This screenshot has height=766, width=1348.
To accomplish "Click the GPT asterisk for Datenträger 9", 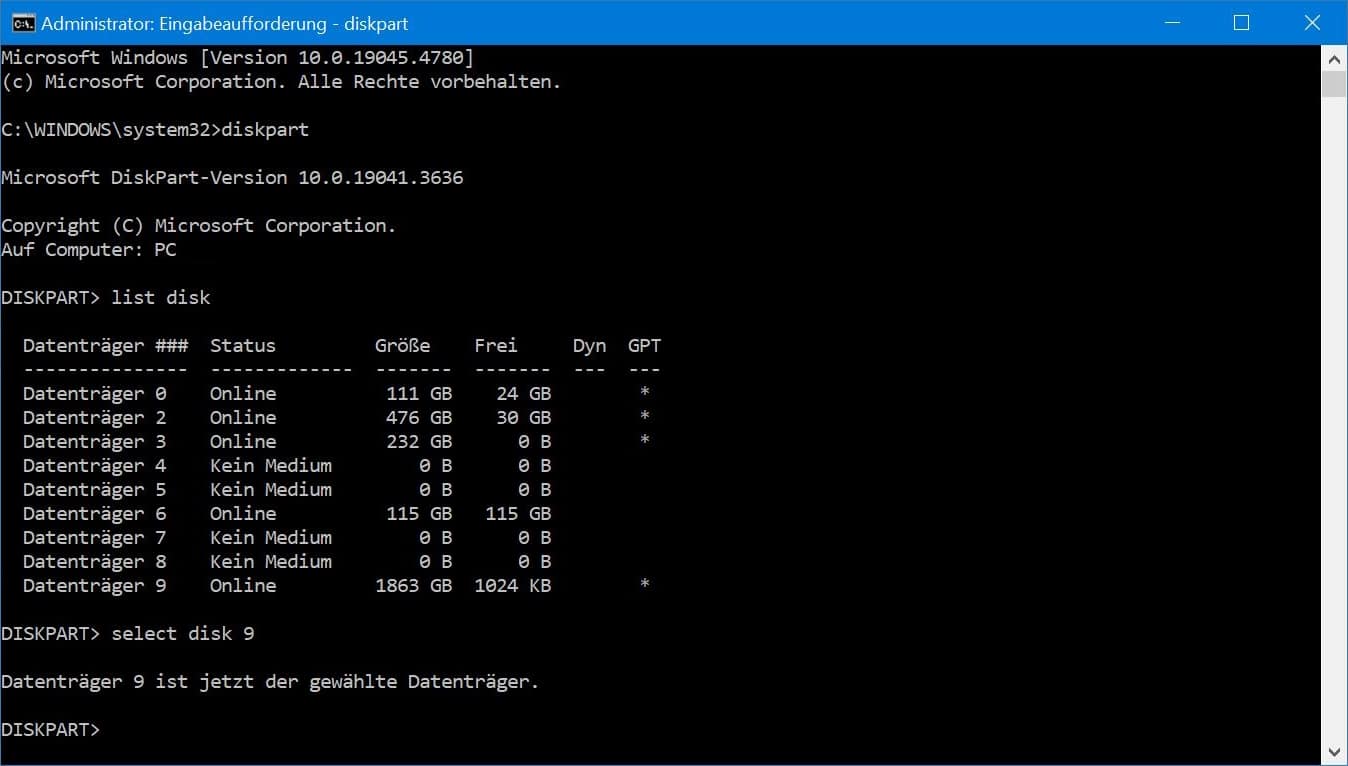I will tap(645, 585).
